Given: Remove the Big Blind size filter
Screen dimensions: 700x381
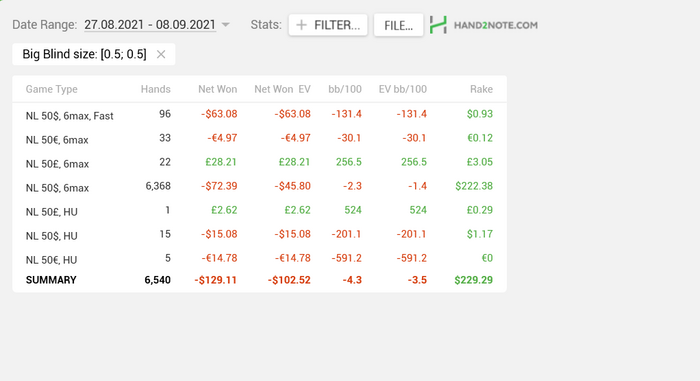Looking at the screenshot, I should [x=161, y=54].
